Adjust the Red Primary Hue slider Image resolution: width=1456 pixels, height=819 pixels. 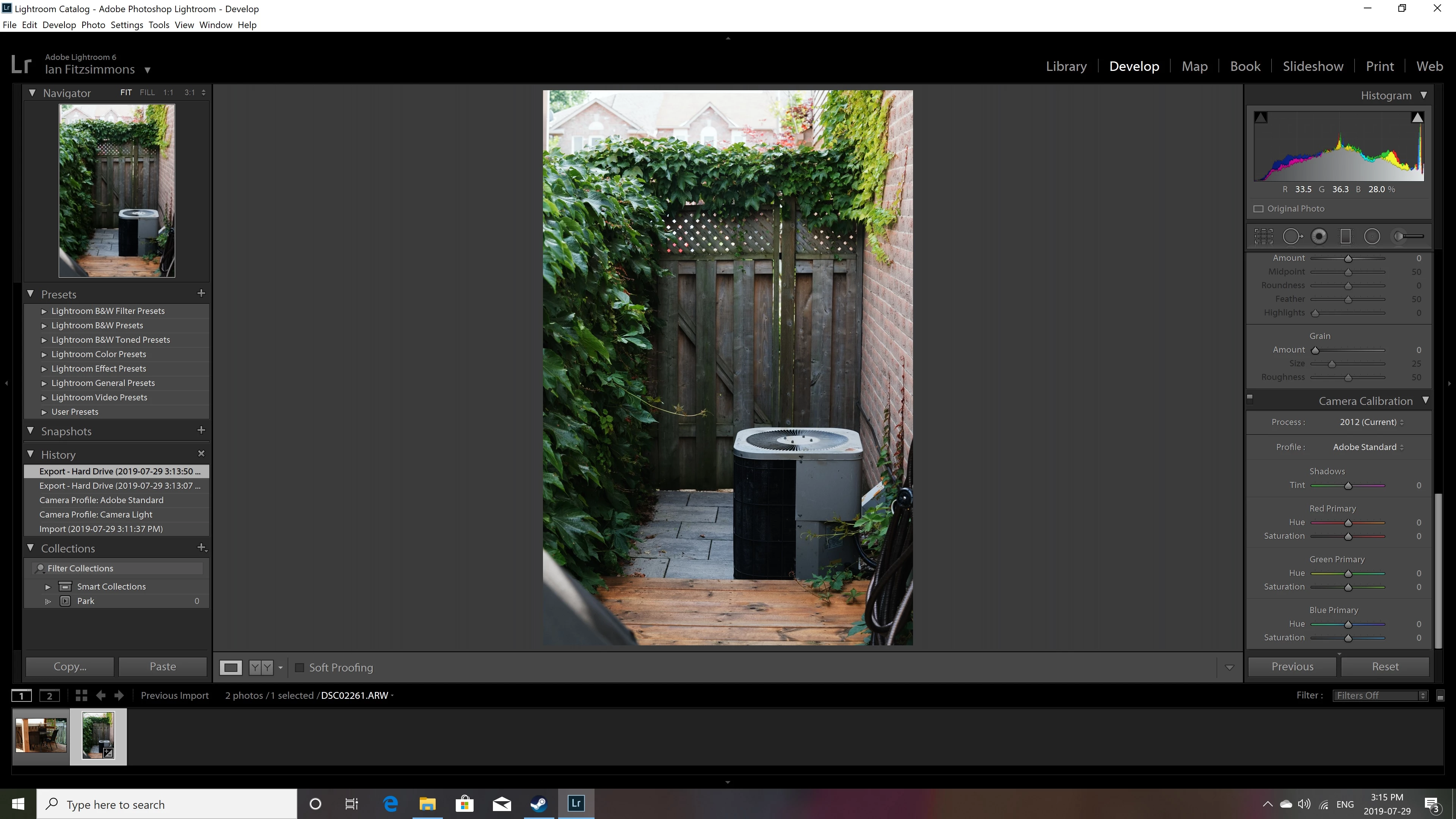tap(1348, 523)
